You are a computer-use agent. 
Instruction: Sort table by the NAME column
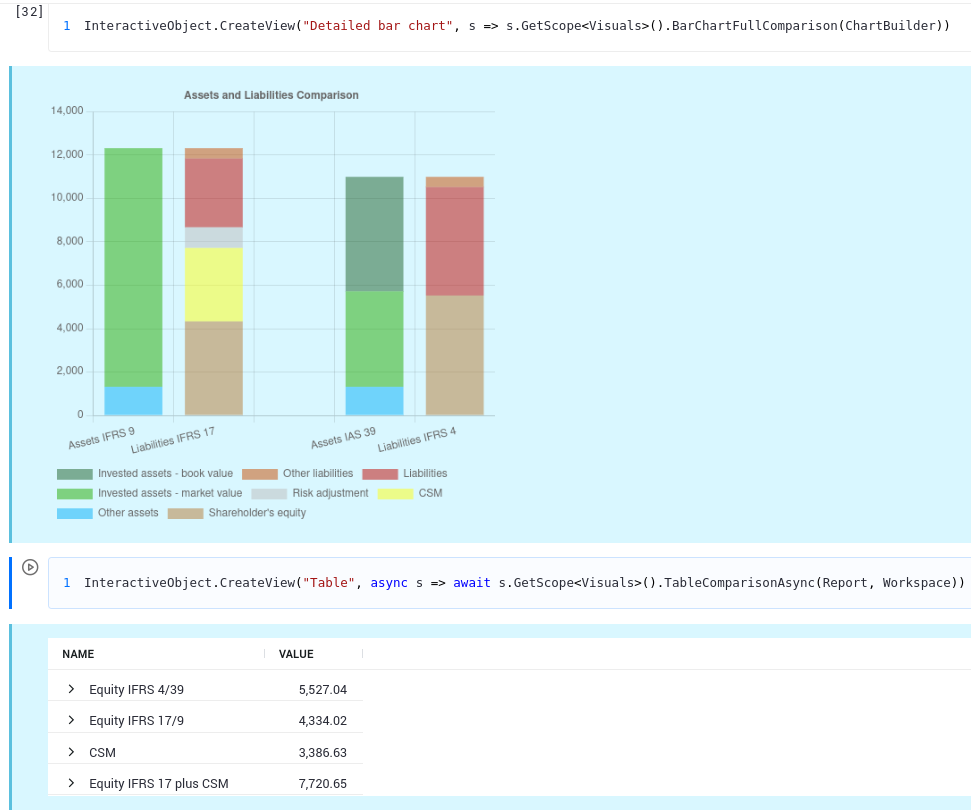pyautogui.click(x=77, y=654)
